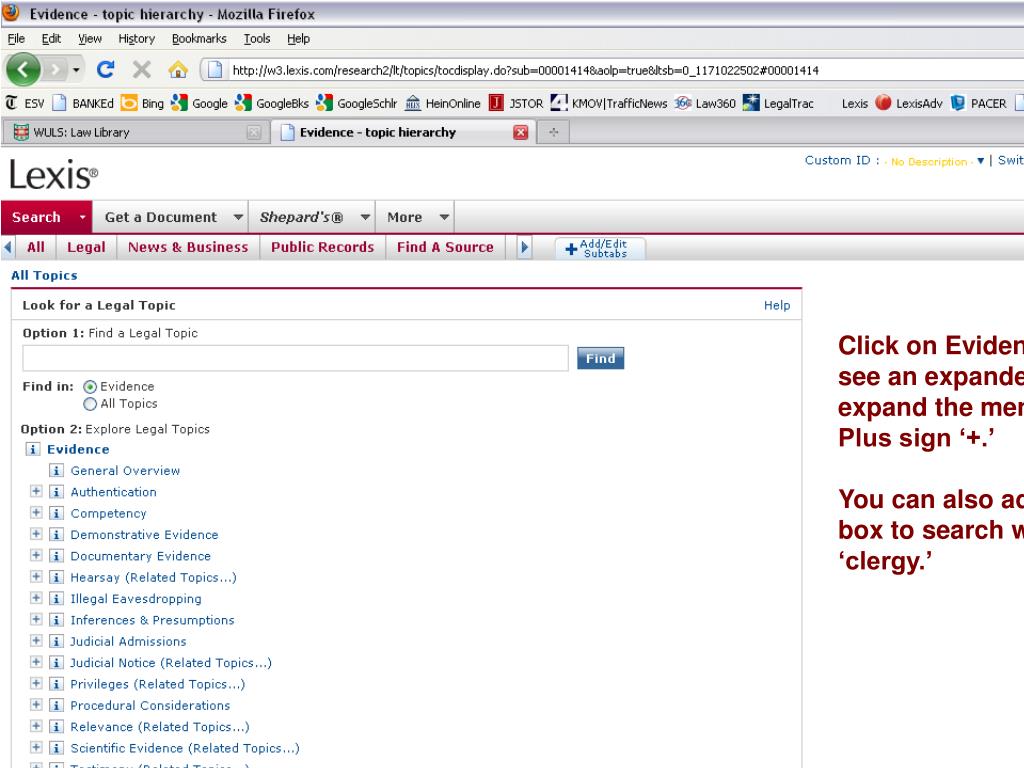Open the Bing bookmark
The image size is (1024, 768).
(x=143, y=103)
